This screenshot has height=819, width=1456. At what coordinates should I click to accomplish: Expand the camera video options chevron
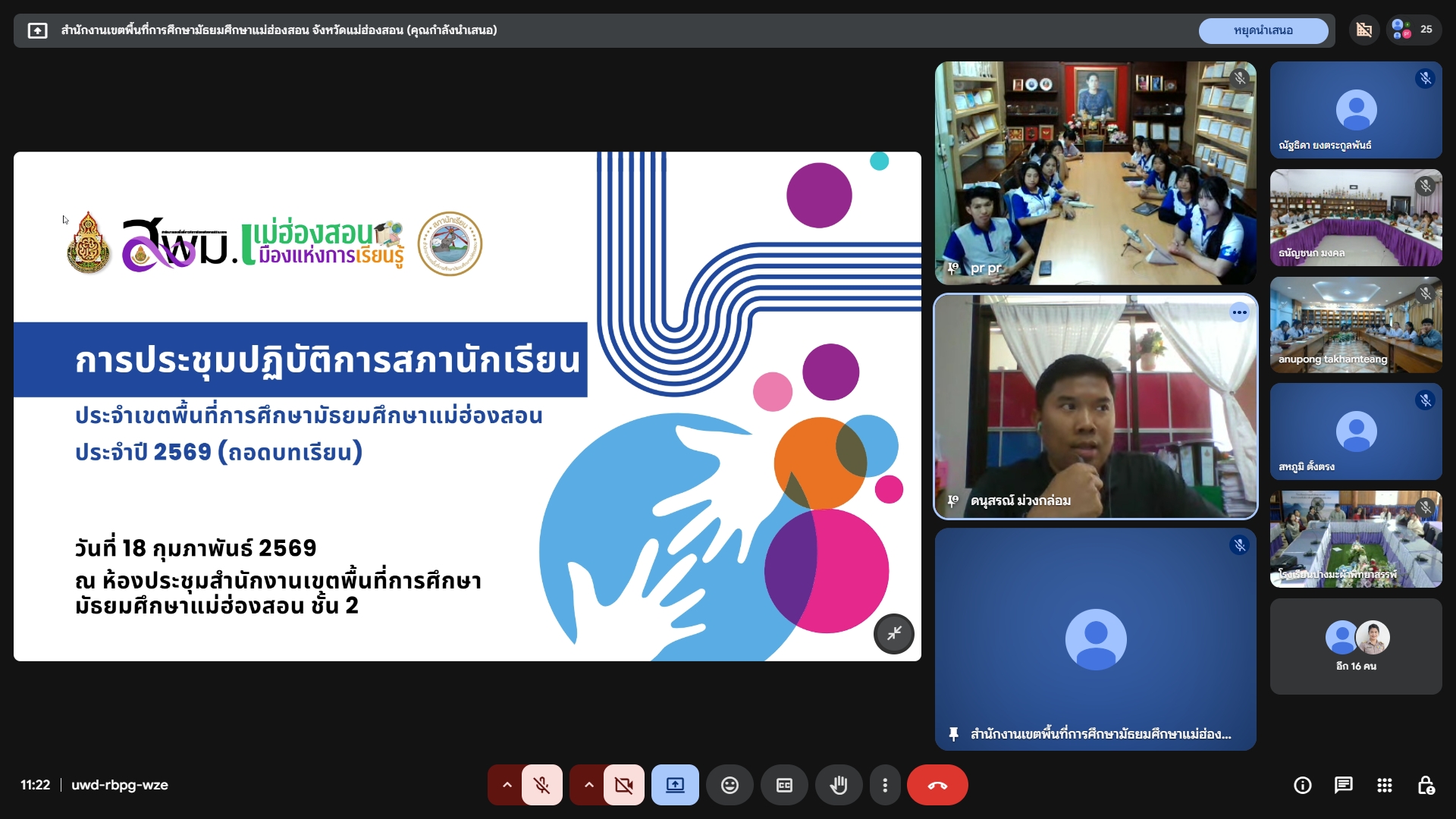coord(588,785)
